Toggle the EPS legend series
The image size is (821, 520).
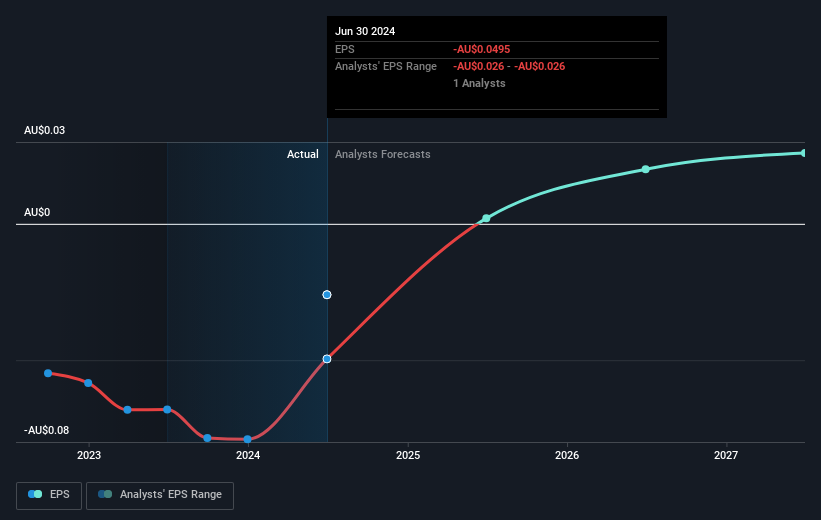tap(49, 495)
